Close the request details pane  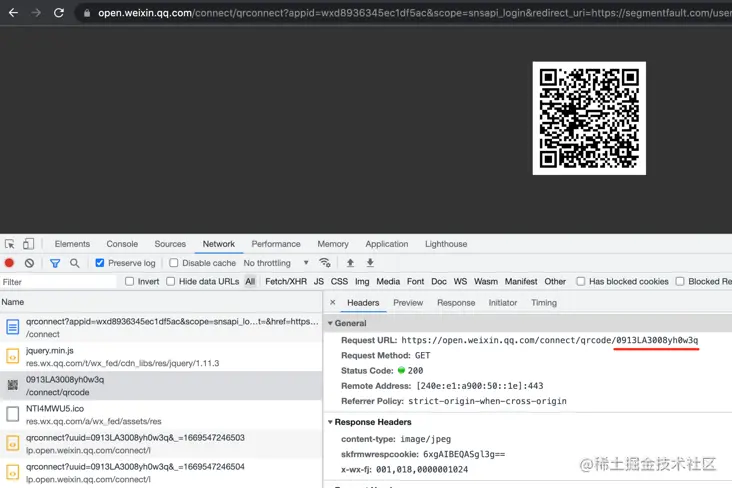point(332,302)
